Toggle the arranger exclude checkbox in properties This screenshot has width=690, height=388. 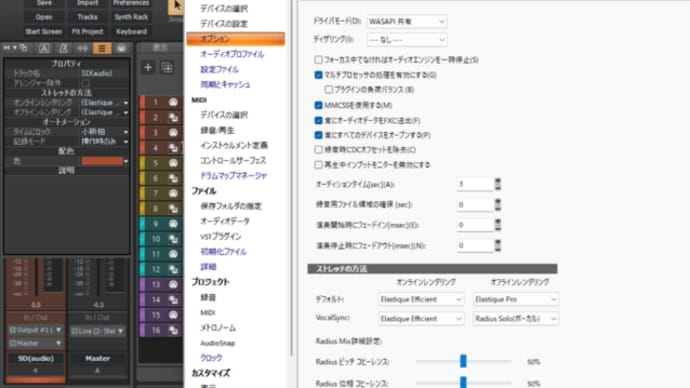[x=86, y=83]
